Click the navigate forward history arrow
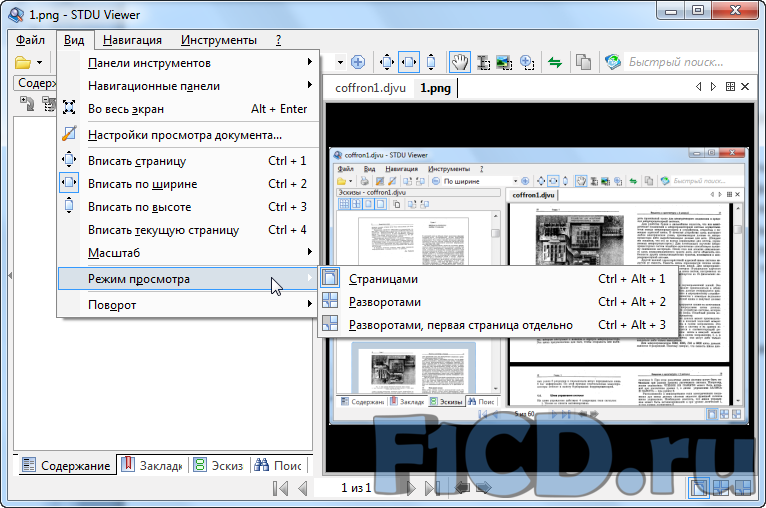Image resolution: width=766 pixels, height=508 pixels. tap(483, 487)
